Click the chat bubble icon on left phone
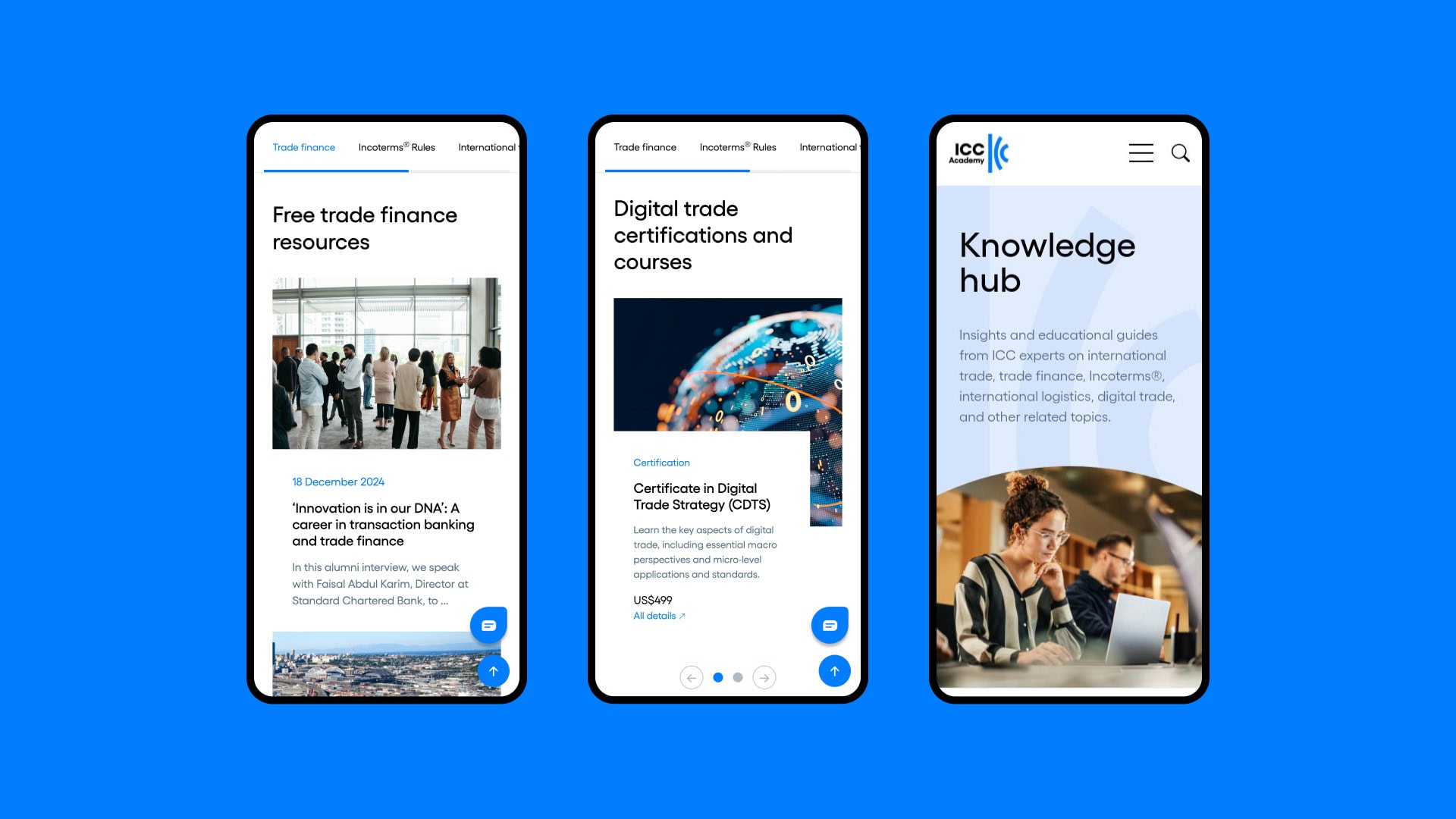The image size is (1456, 819). click(x=489, y=624)
